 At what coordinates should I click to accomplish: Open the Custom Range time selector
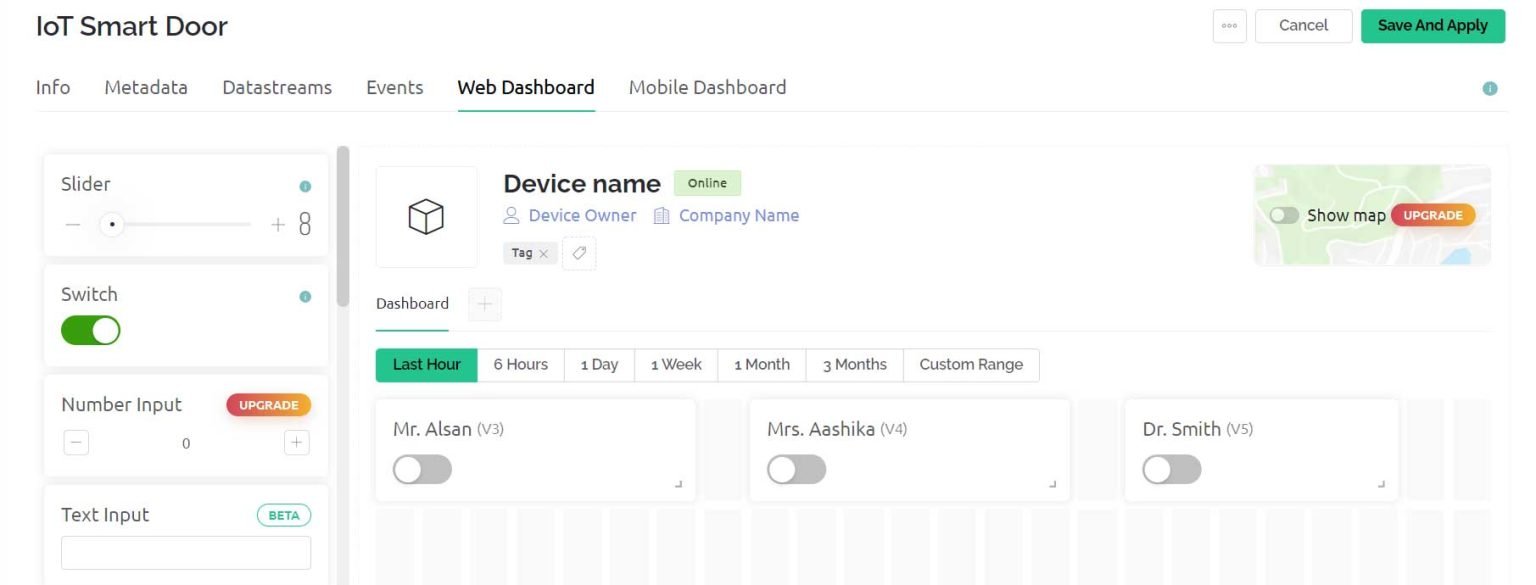click(x=970, y=365)
